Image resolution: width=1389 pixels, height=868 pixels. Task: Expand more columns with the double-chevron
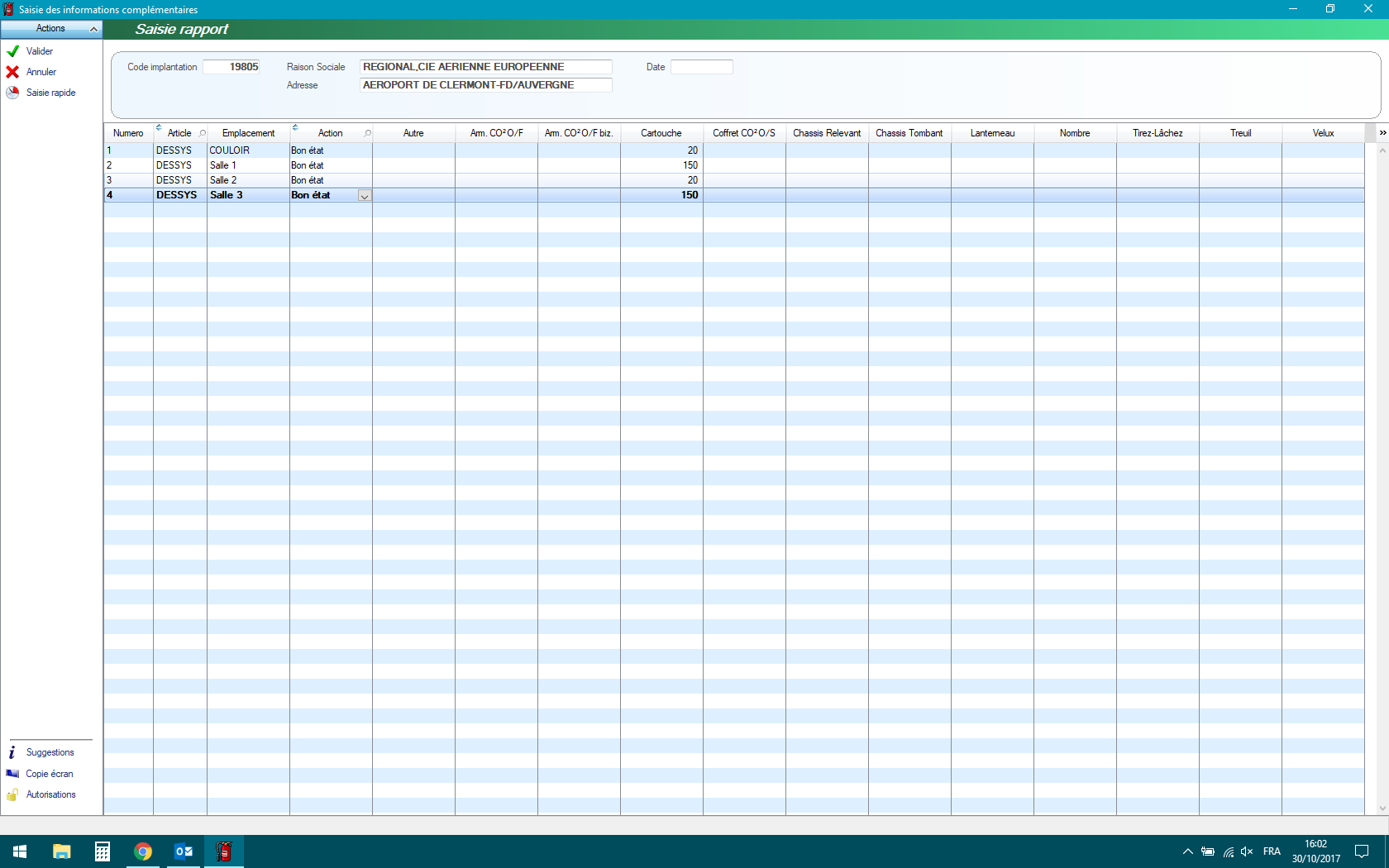[1382, 133]
